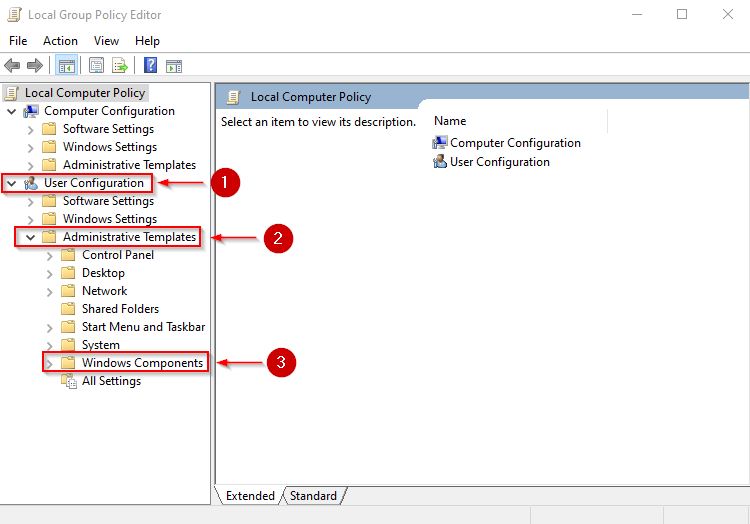Expand the Network node chevron

(x=50, y=292)
